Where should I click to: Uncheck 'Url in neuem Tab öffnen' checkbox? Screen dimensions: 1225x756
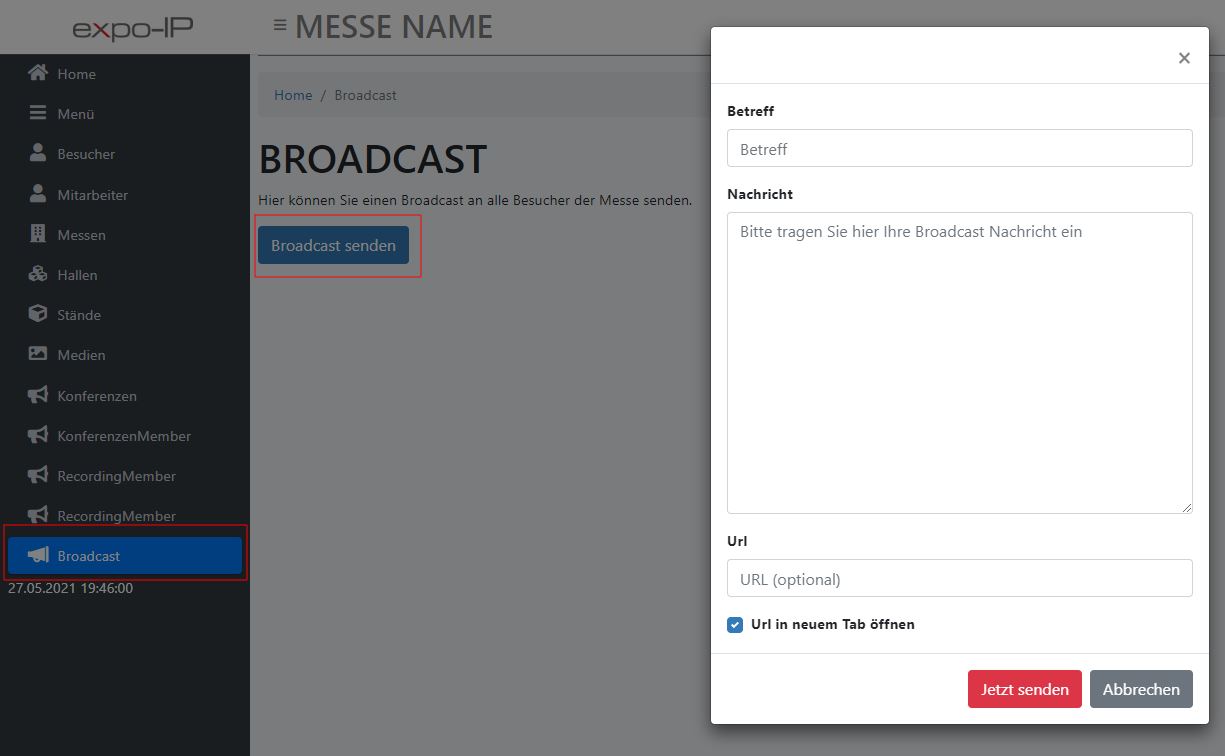(x=735, y=625)
